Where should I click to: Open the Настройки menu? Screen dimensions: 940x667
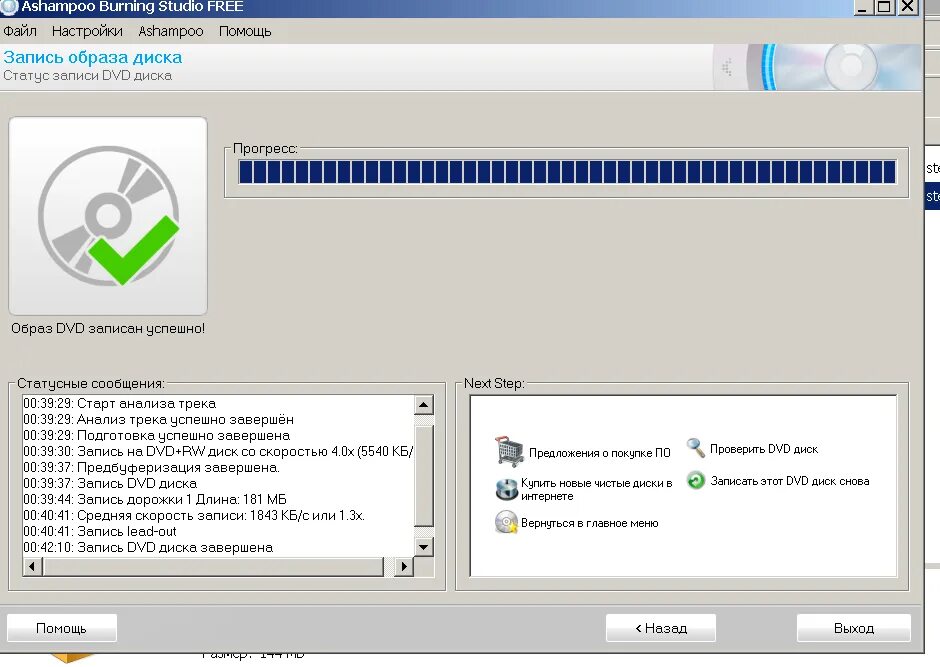point(87,31)
